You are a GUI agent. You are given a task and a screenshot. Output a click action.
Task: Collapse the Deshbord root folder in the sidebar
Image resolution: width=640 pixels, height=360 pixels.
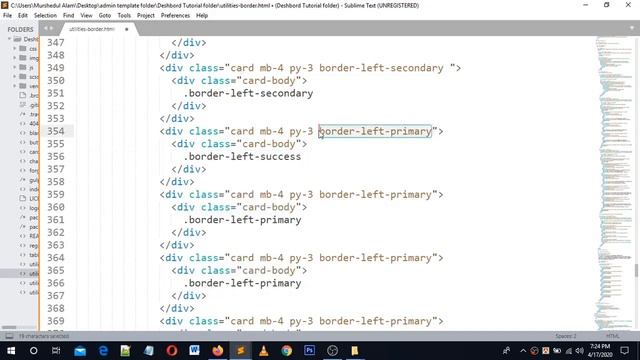click(x=9, y=39)
